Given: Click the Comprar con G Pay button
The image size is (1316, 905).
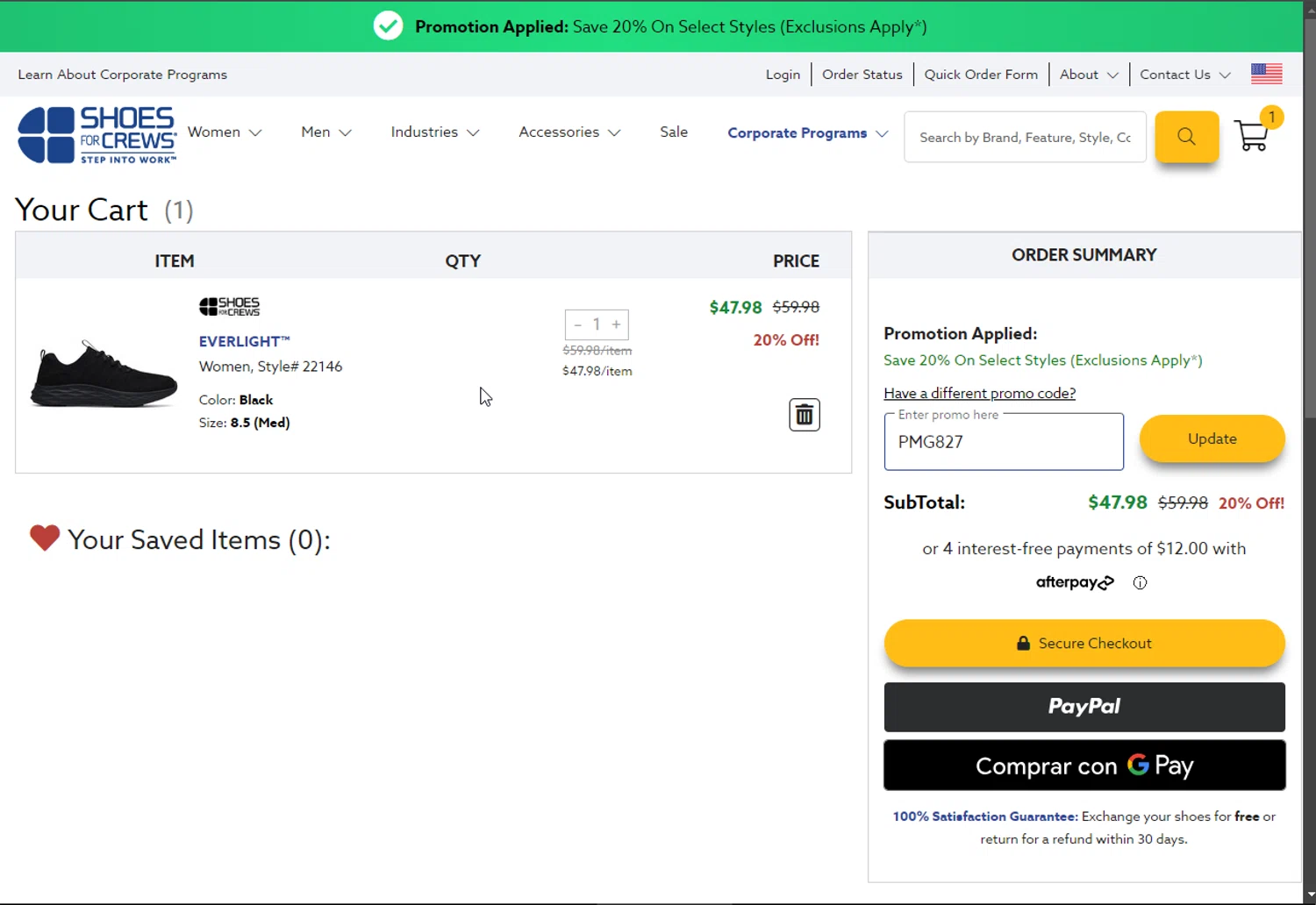Looking at the screenshot, I should coord(1084,766).
